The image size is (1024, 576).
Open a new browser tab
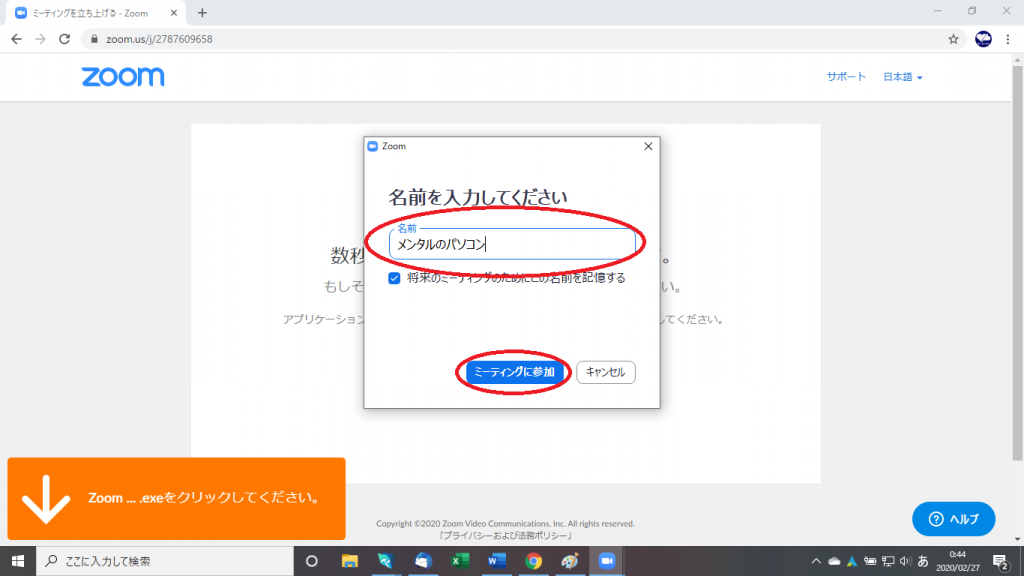pyautogui.click(x=202, y=12)
